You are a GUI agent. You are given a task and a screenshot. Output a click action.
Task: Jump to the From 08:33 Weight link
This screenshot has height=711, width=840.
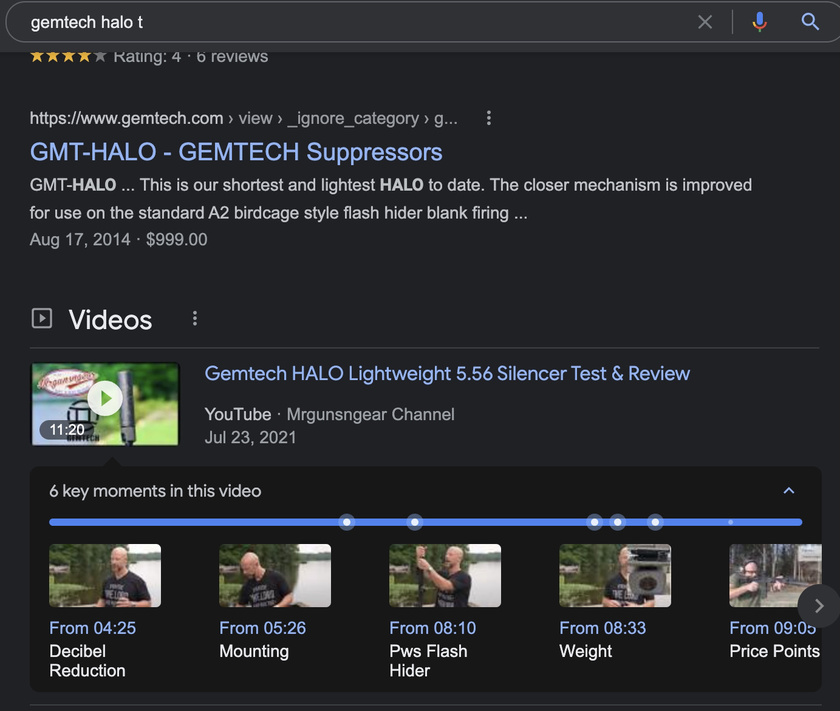603,628
